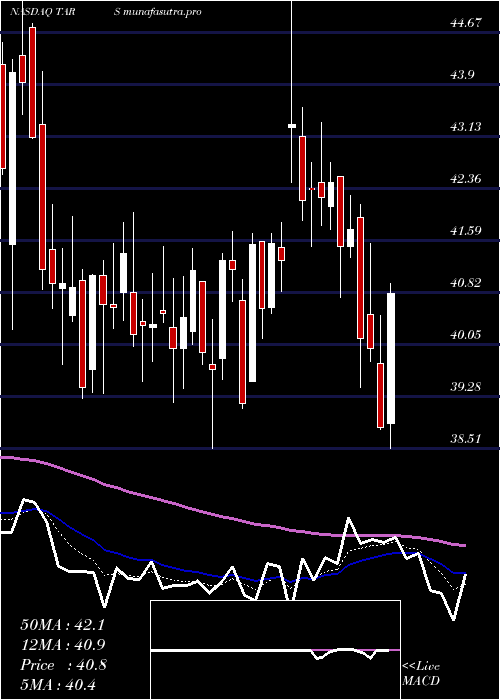500x700 pixels.
Task: Click the 44.67 price axis label
Action: click(x=466, y=23)
